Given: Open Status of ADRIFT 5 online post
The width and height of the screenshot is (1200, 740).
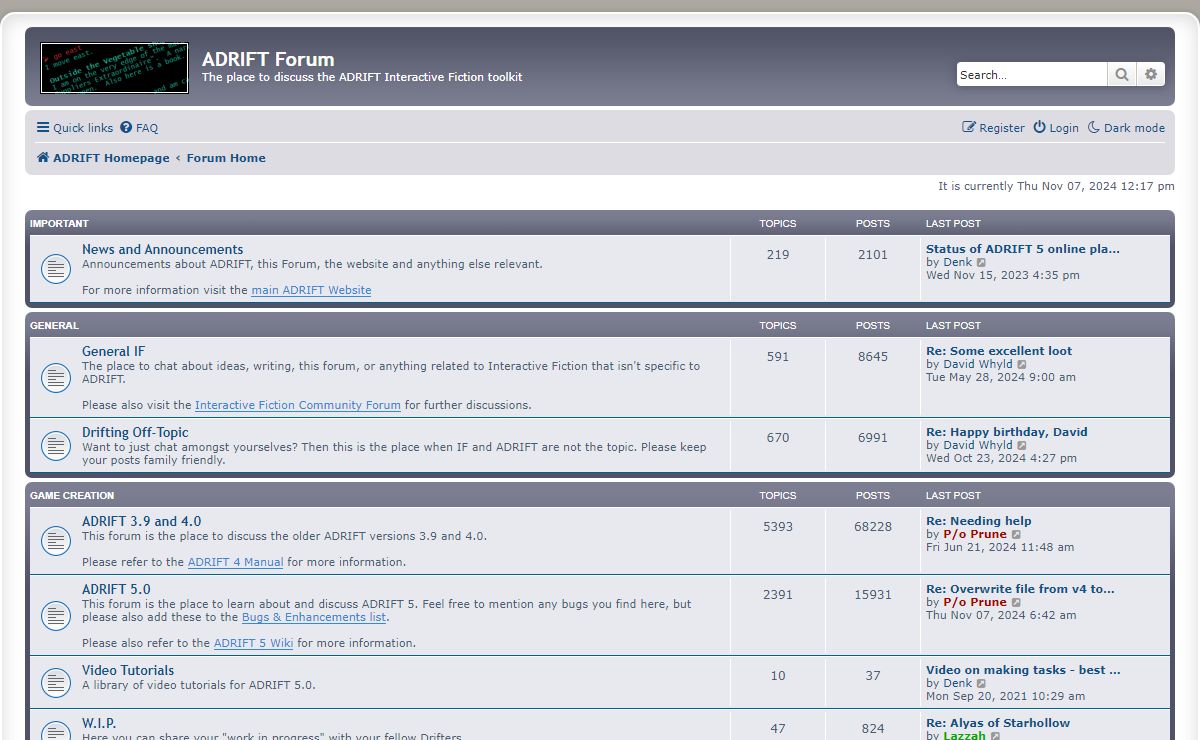Looking at the screenshot, I should (x=1023, y=249).
